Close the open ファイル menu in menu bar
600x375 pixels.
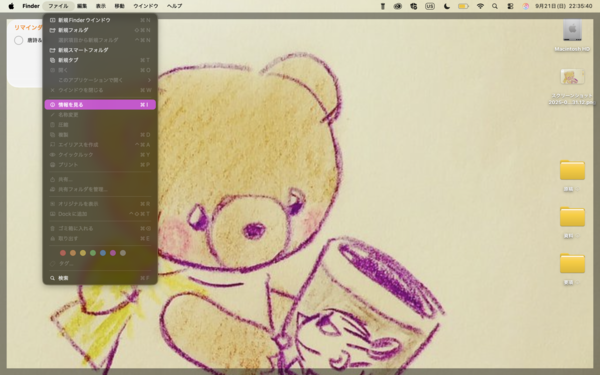pyautogui.click(x=58, y=6)
